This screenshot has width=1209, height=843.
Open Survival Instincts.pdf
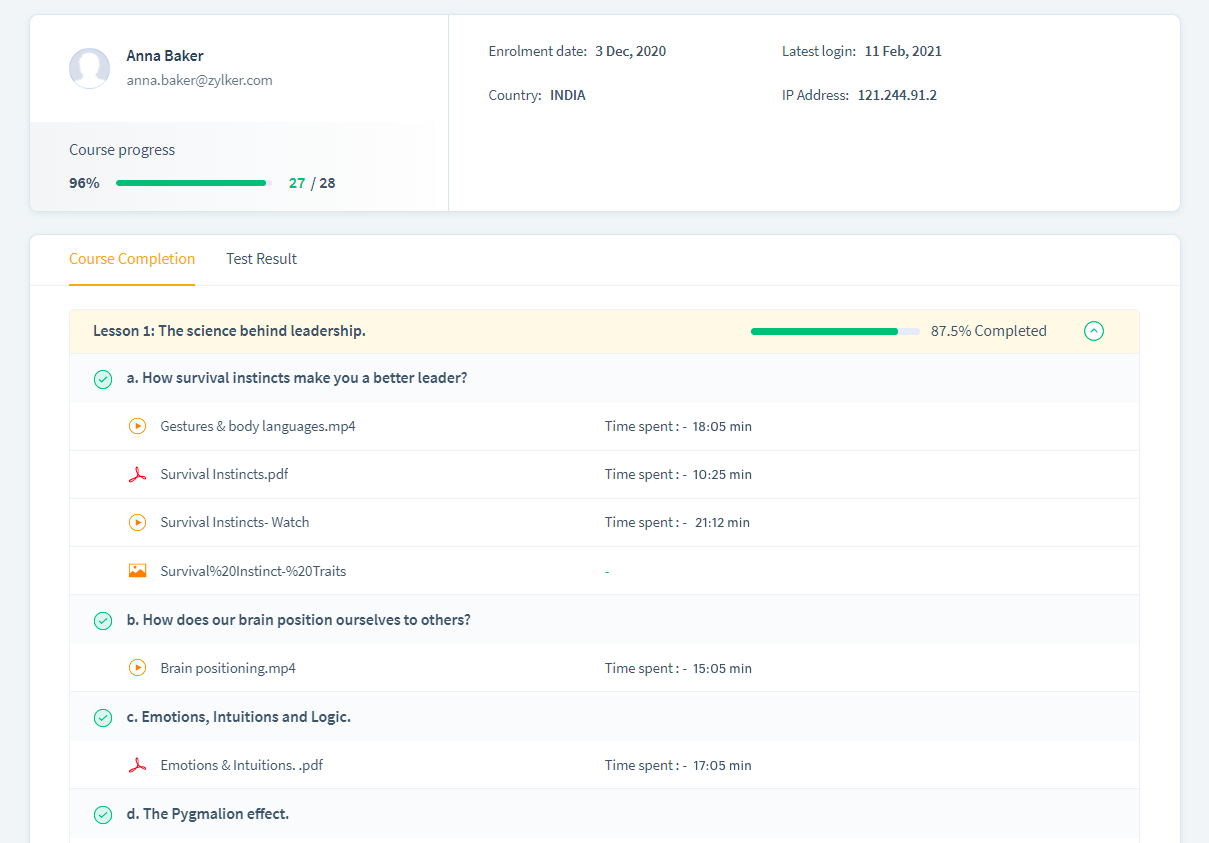(x=224, y=474)
